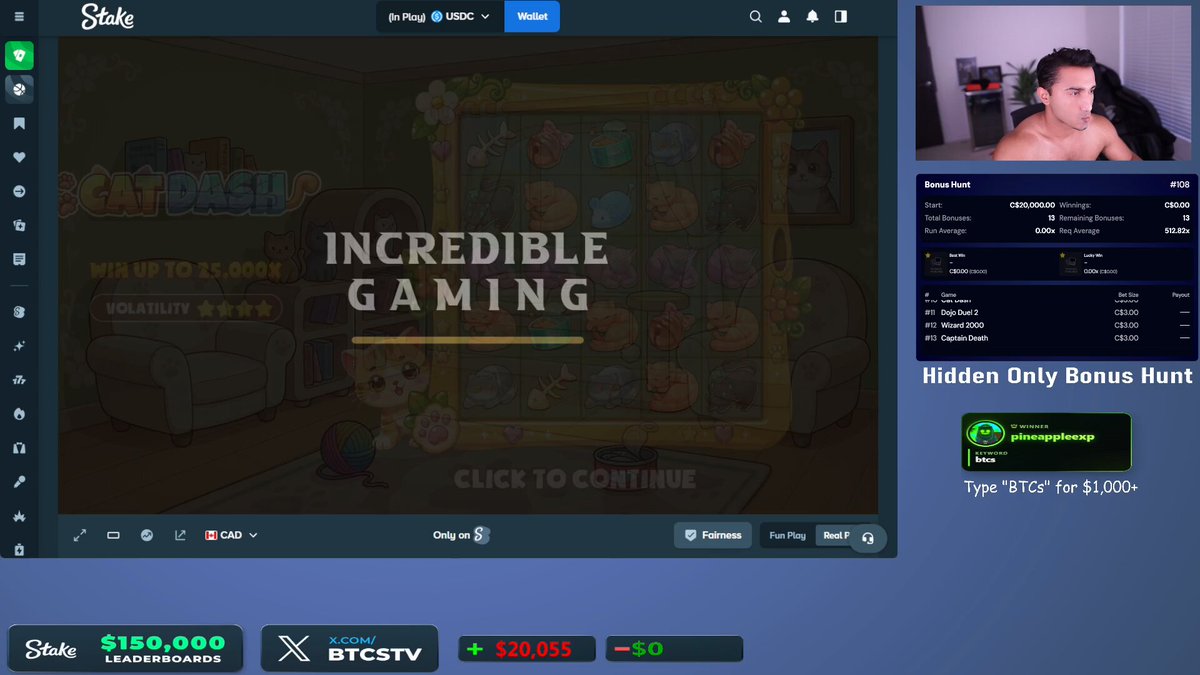
Task: Click the Click to Continue prompt
Action: coord(575,480)
